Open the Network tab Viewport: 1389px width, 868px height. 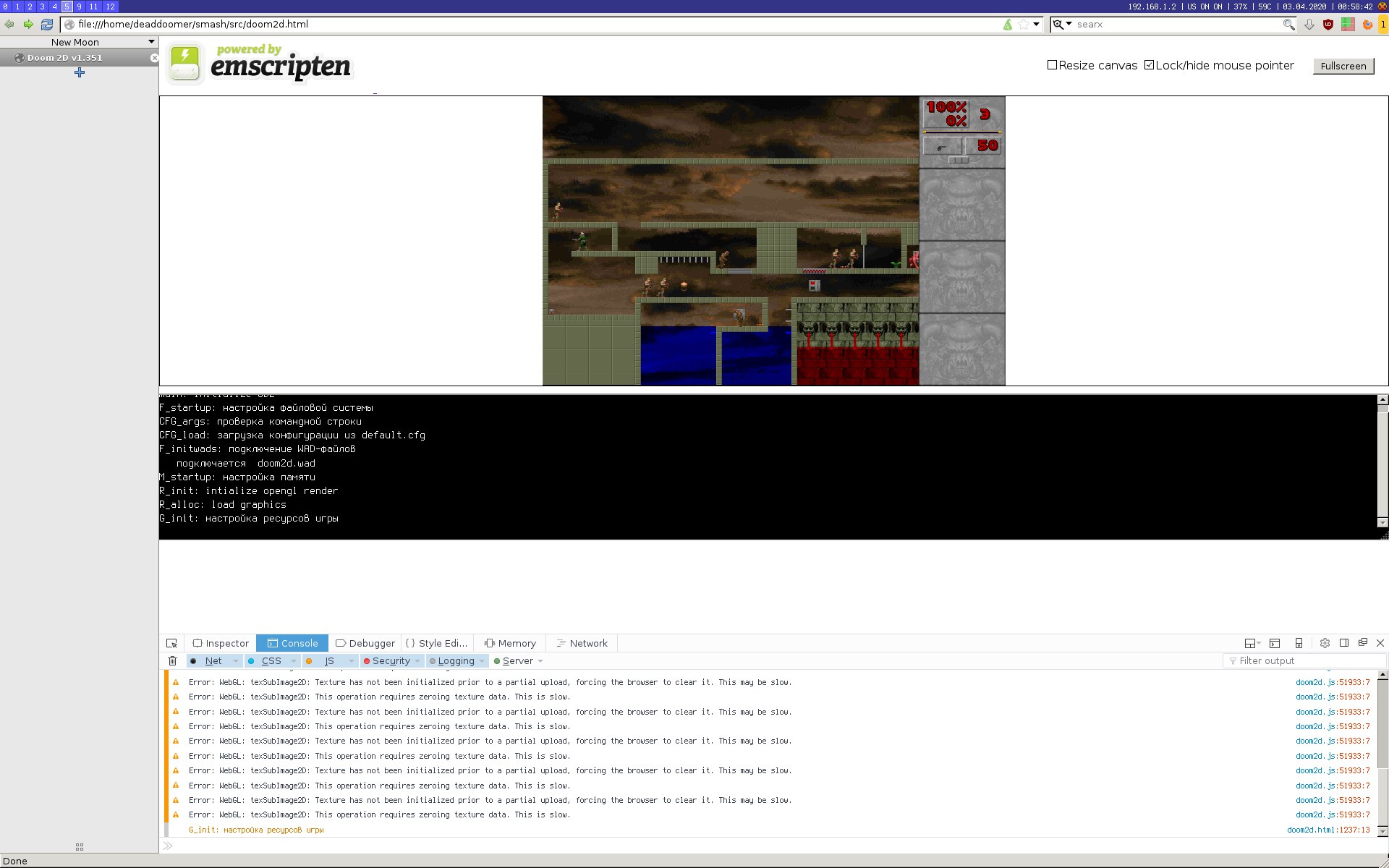point(582,643)
